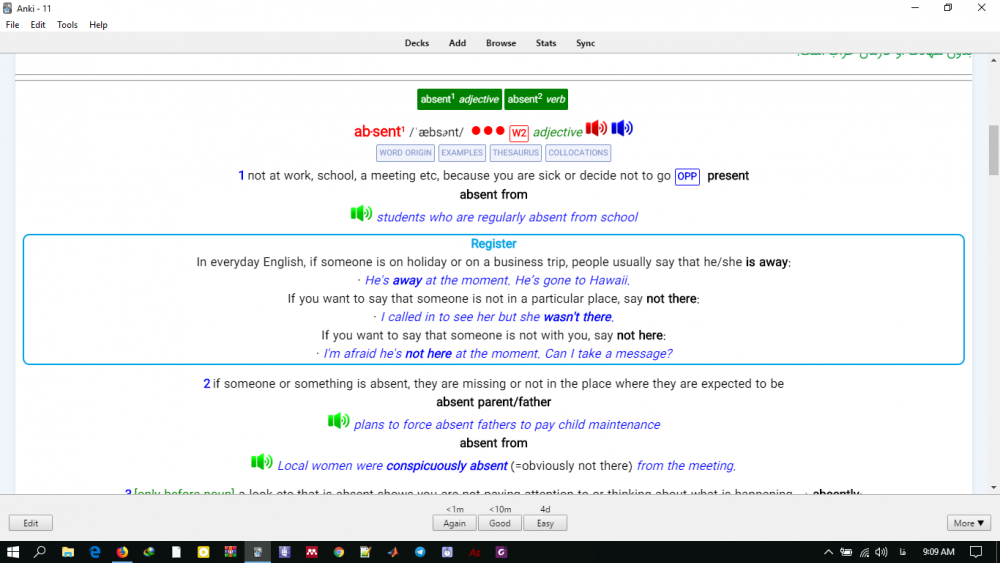The image size is (1000, 563).
Task: Launch Microsoft Edge from the taskbar
Action: (95, 552)
